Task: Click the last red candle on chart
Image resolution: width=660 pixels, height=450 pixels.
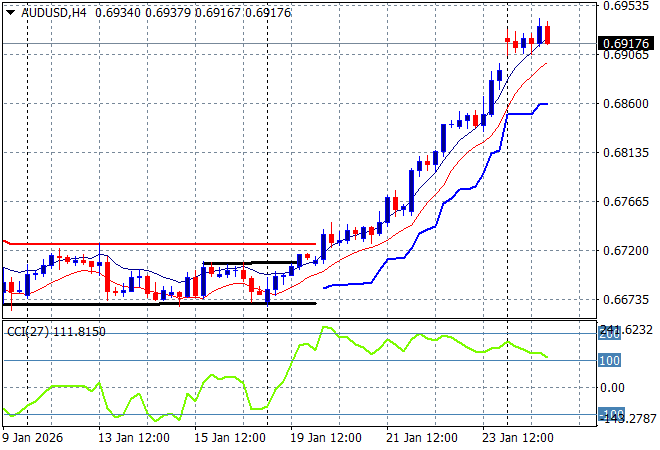Action: tap(547, 33)
